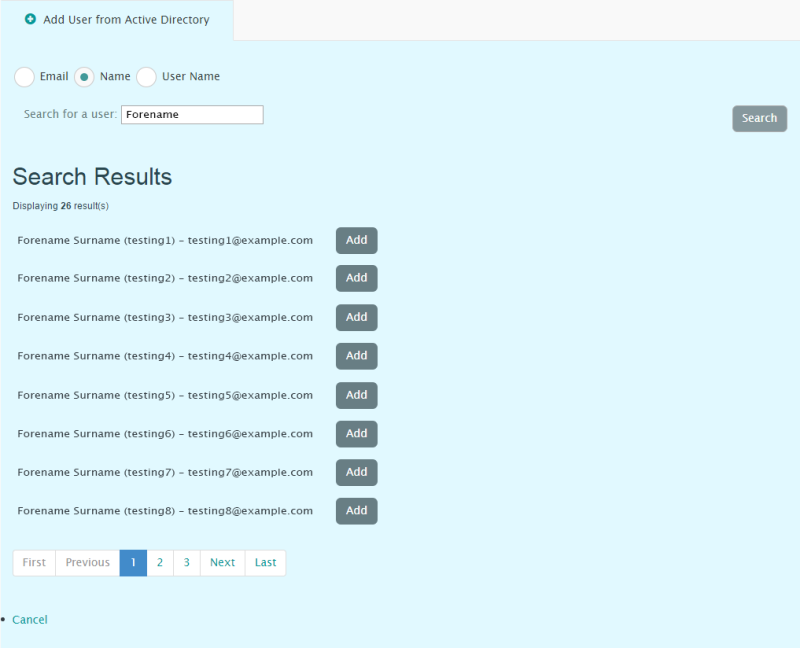Screen dimensions: 800x648
Task: Click the plus icon on the Active Directory tab
Action: point(32,18)
